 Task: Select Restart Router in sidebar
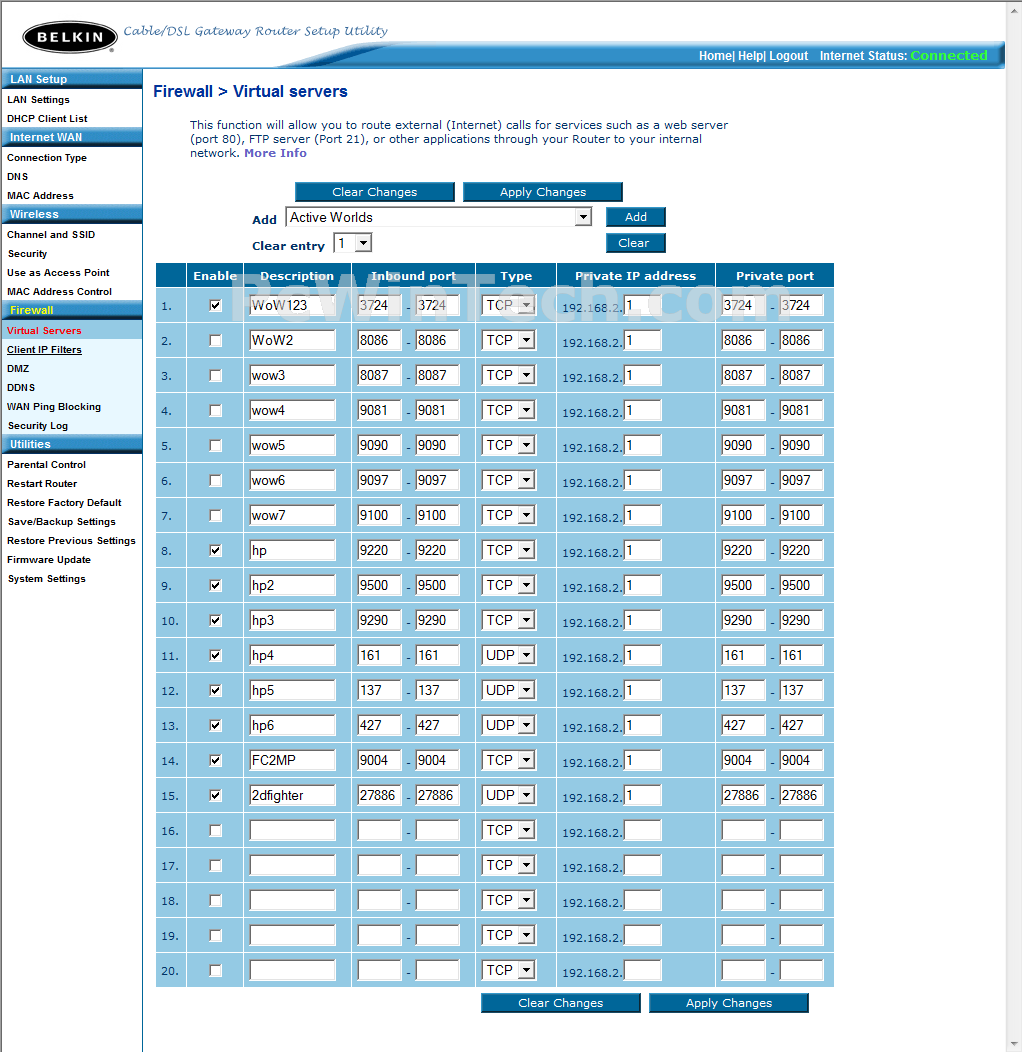click(42, 483)
